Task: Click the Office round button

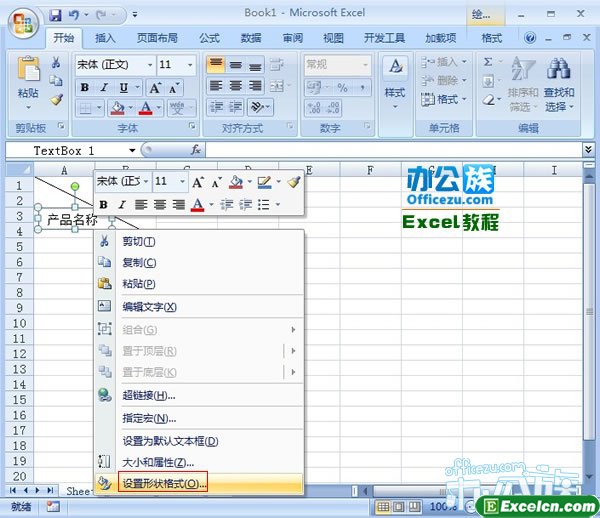Action: coord(24,23)
